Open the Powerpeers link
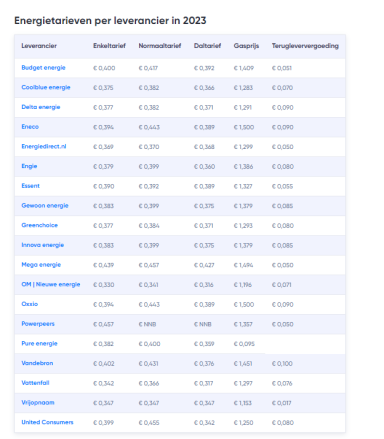Screen dimensions: 384x439 pyautogui.click(x=38, y=324)
